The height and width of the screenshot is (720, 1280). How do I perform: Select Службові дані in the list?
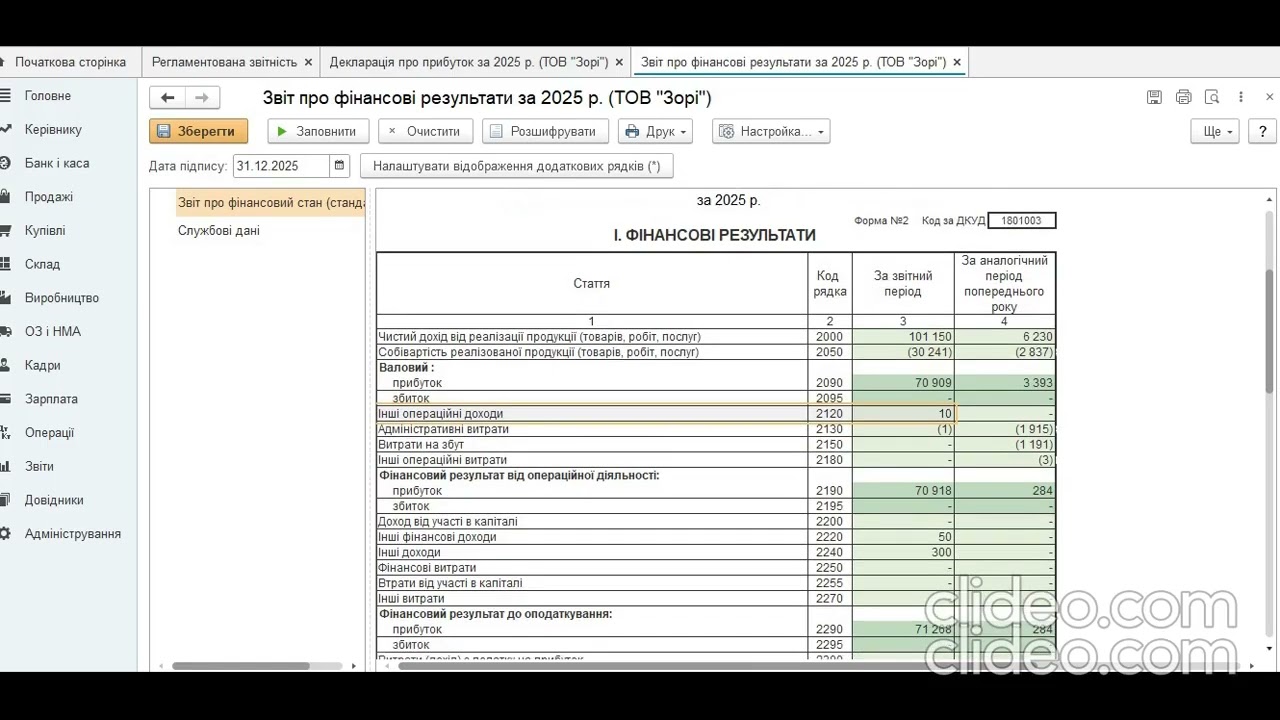point(219,231)
